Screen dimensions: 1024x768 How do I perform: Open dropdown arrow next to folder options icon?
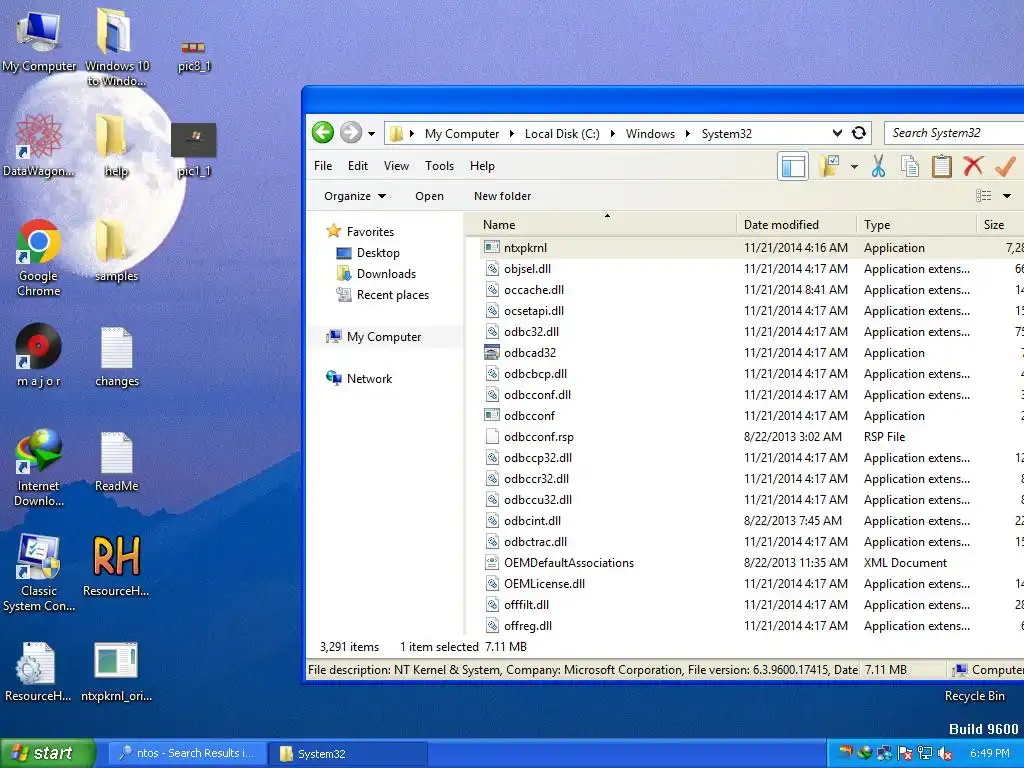point(854,167)
